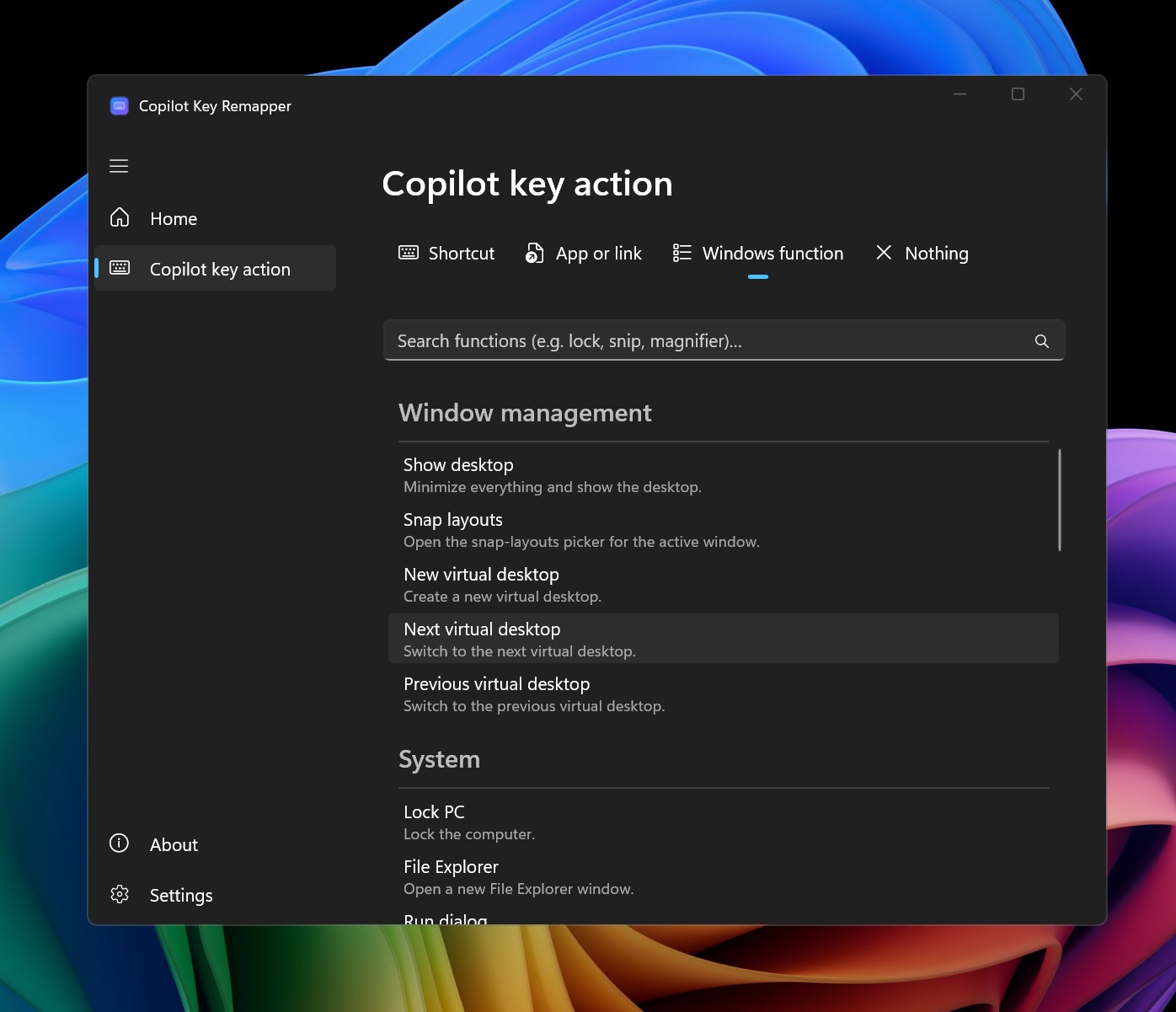Close the Copilot Key Remapper window

click(1076, 94)
